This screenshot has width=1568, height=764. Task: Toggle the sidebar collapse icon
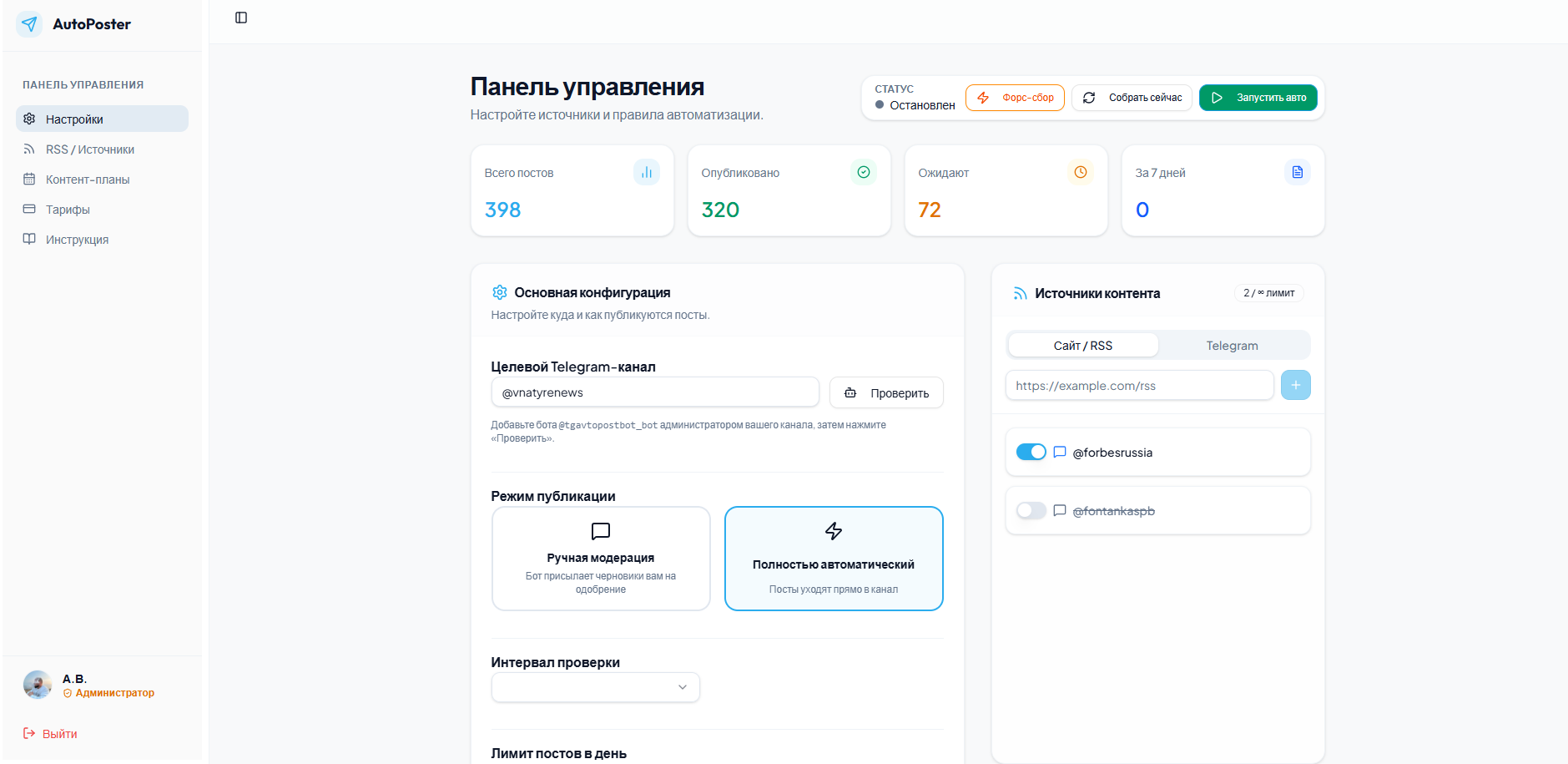pyautogui.click(x=241, y=18)
